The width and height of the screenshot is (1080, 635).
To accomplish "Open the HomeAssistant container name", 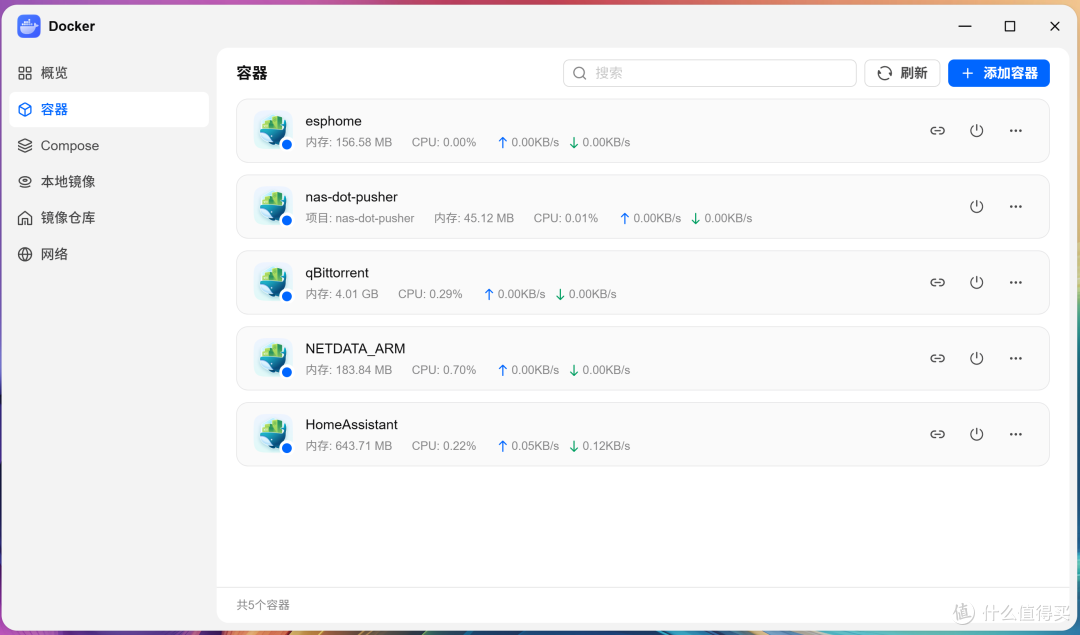I will coord(351,424).
